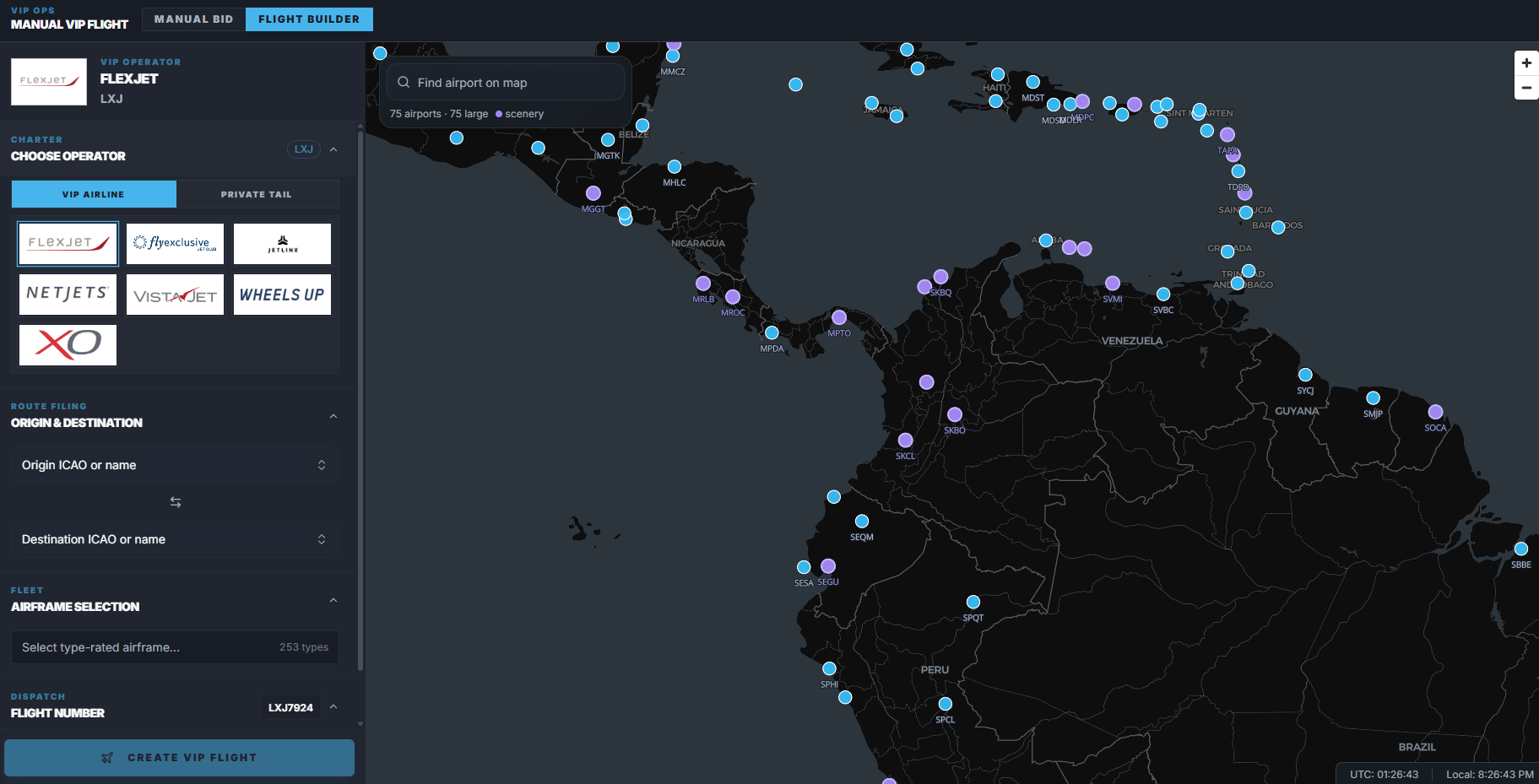
Task: Collapse the Origin & Destination section
Action: (x=333, y=416)
